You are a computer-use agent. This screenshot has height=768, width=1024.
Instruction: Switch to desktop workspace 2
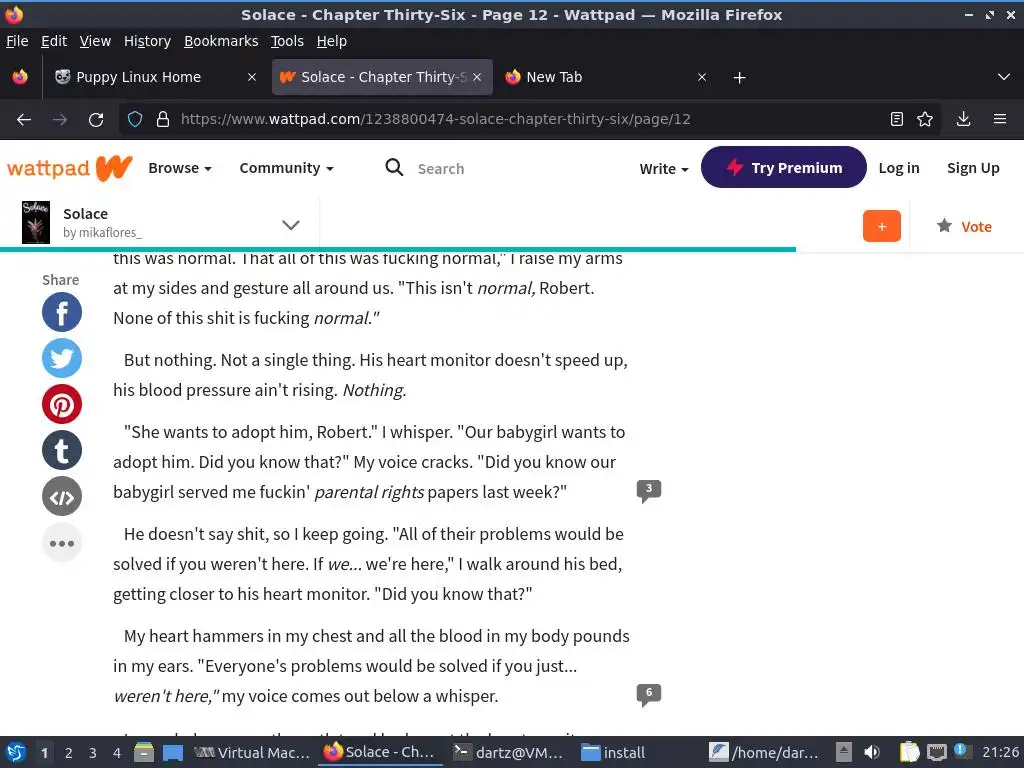tap(69, 753)
